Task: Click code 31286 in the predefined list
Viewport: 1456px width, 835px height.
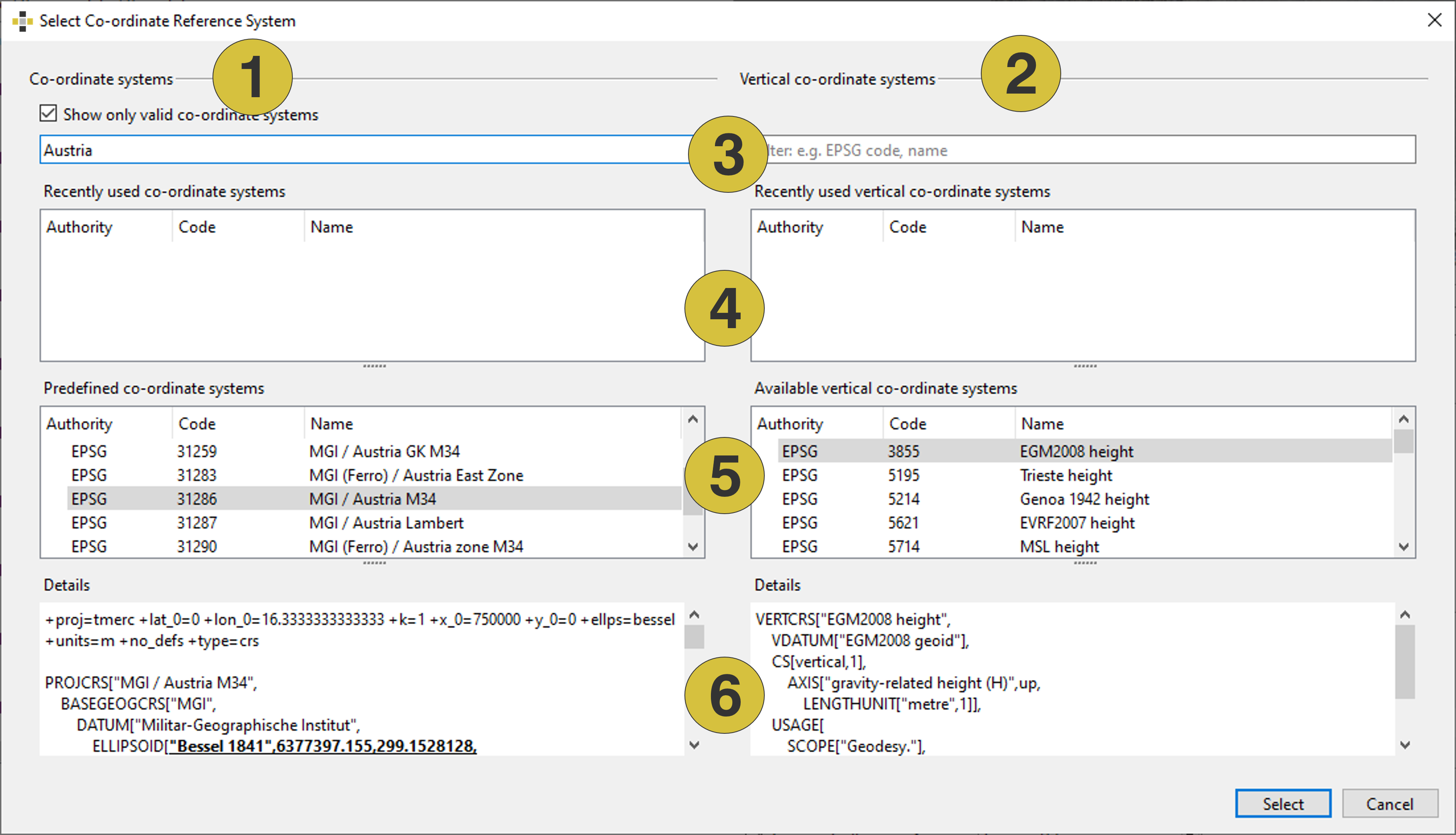Action: [197, 499]
